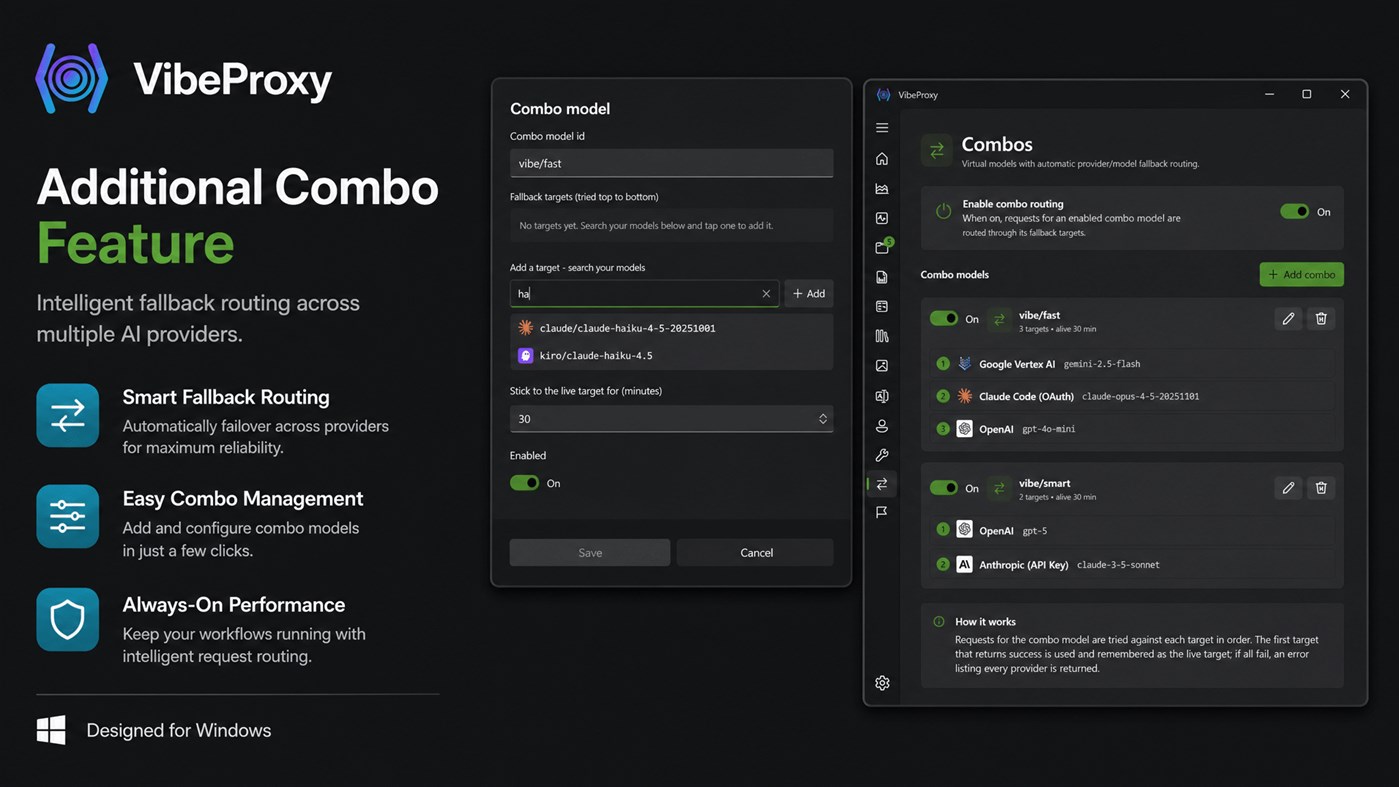
Task: Select the gpt-4o-mini model text
Action: (x=1048, y=429)
